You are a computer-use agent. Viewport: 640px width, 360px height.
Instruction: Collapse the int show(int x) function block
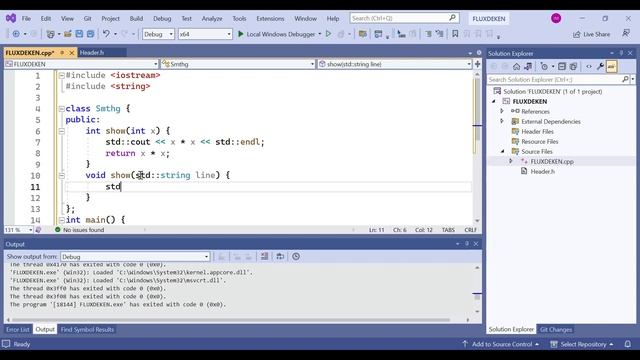click(x=62, y=131)
